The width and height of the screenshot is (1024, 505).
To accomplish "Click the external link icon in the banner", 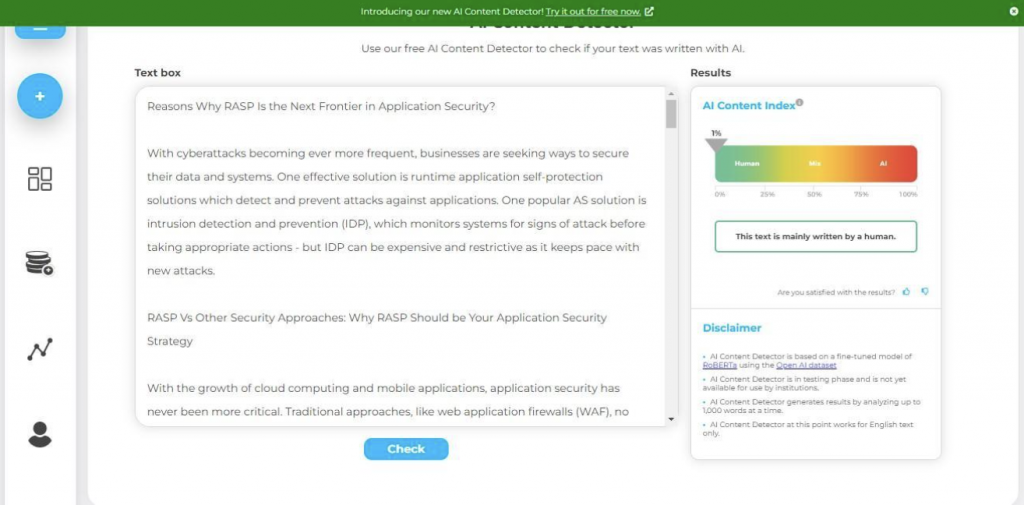I will [649, 11].
